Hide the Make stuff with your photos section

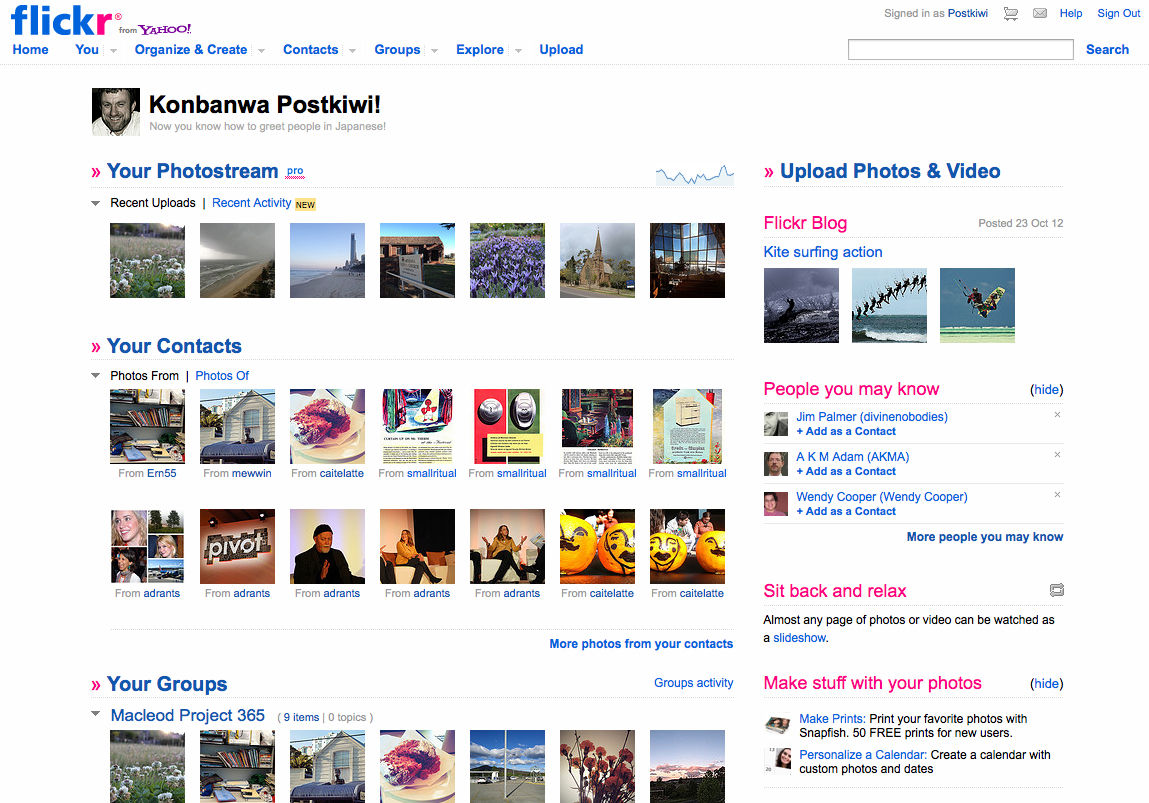(1046, 684)
